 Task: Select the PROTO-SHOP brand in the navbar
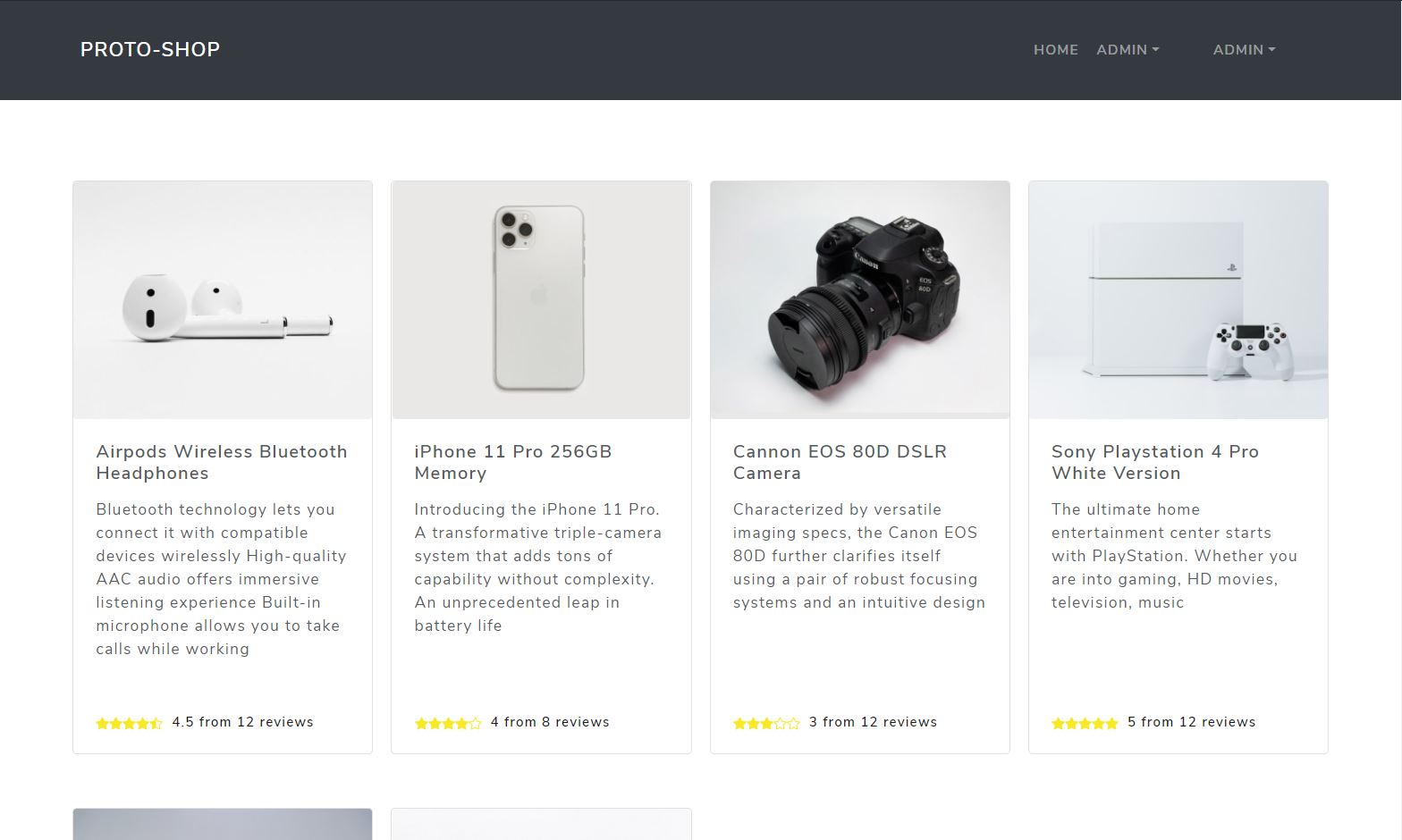(149, 49)
